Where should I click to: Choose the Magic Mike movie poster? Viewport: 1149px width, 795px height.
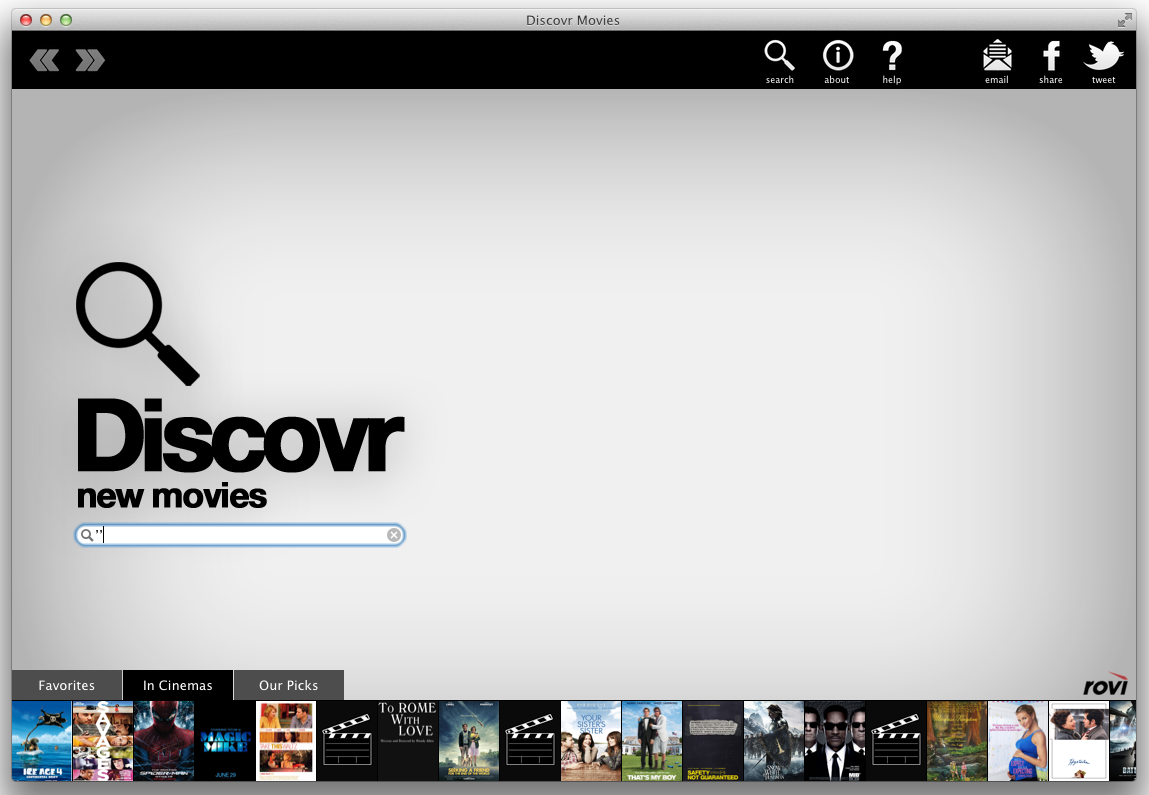[x=225, y=741]
